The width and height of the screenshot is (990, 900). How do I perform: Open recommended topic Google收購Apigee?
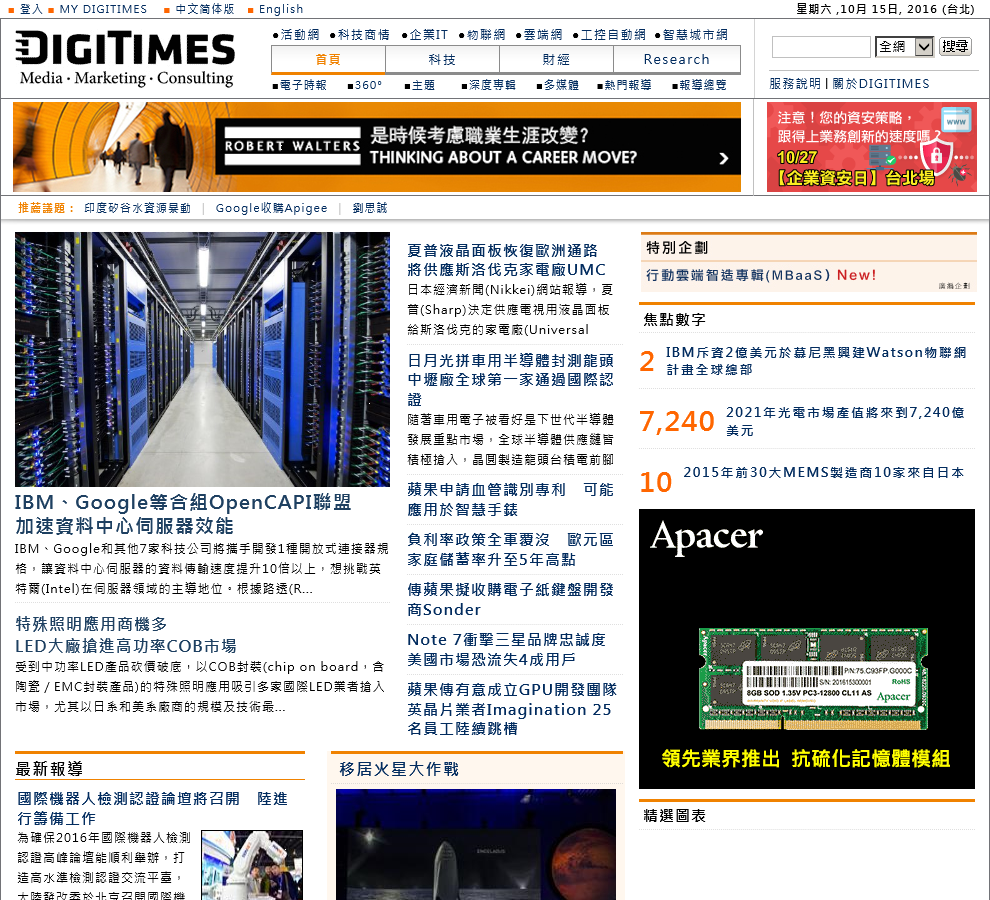tap(271, 208)
